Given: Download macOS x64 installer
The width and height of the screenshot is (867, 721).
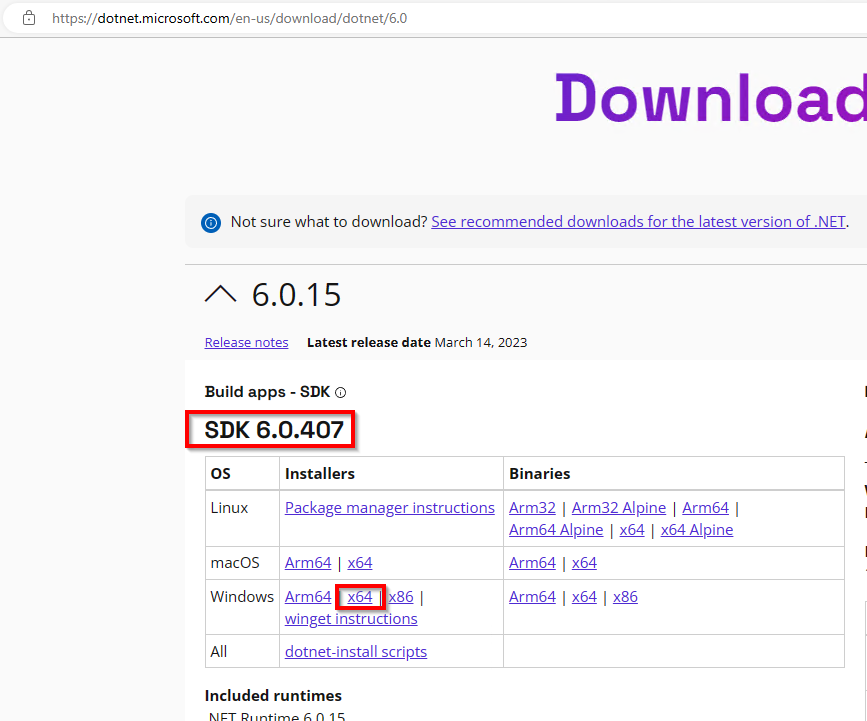Looking at the screenshot, I should pos(360,563).
